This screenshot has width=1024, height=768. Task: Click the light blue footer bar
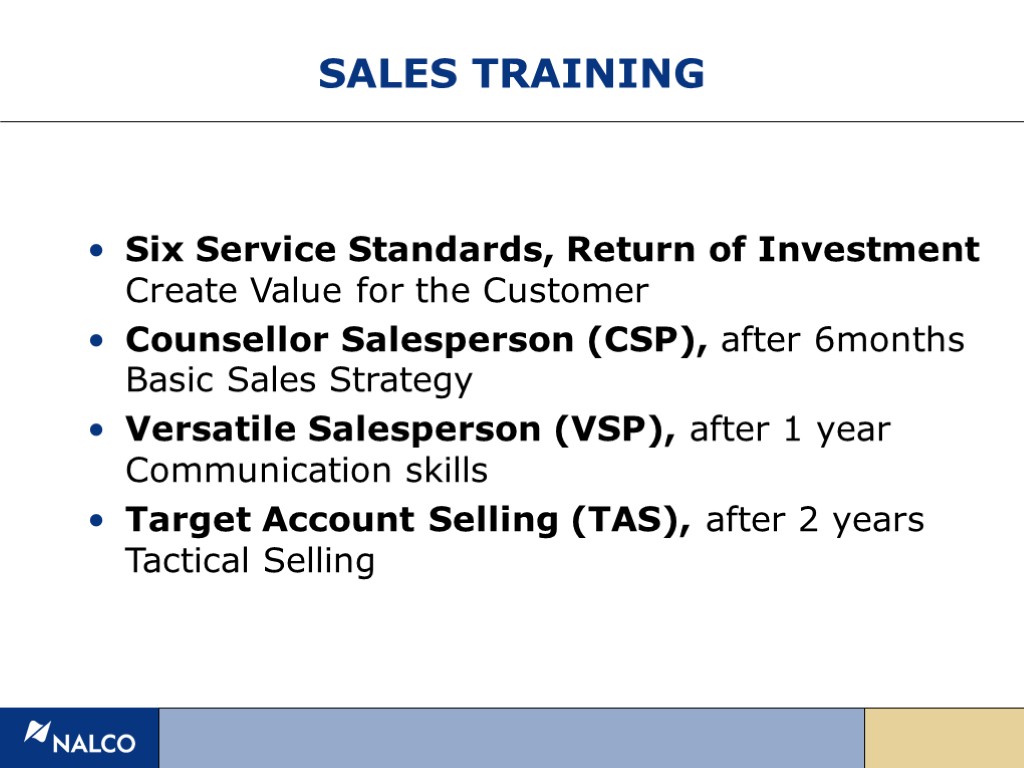point(511,738)
